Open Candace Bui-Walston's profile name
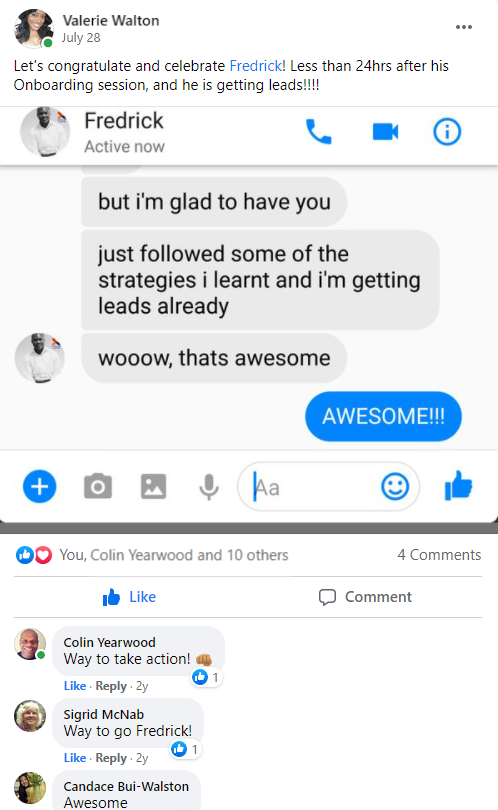Viewport: 498px width, 810px height. coord(126,786)
